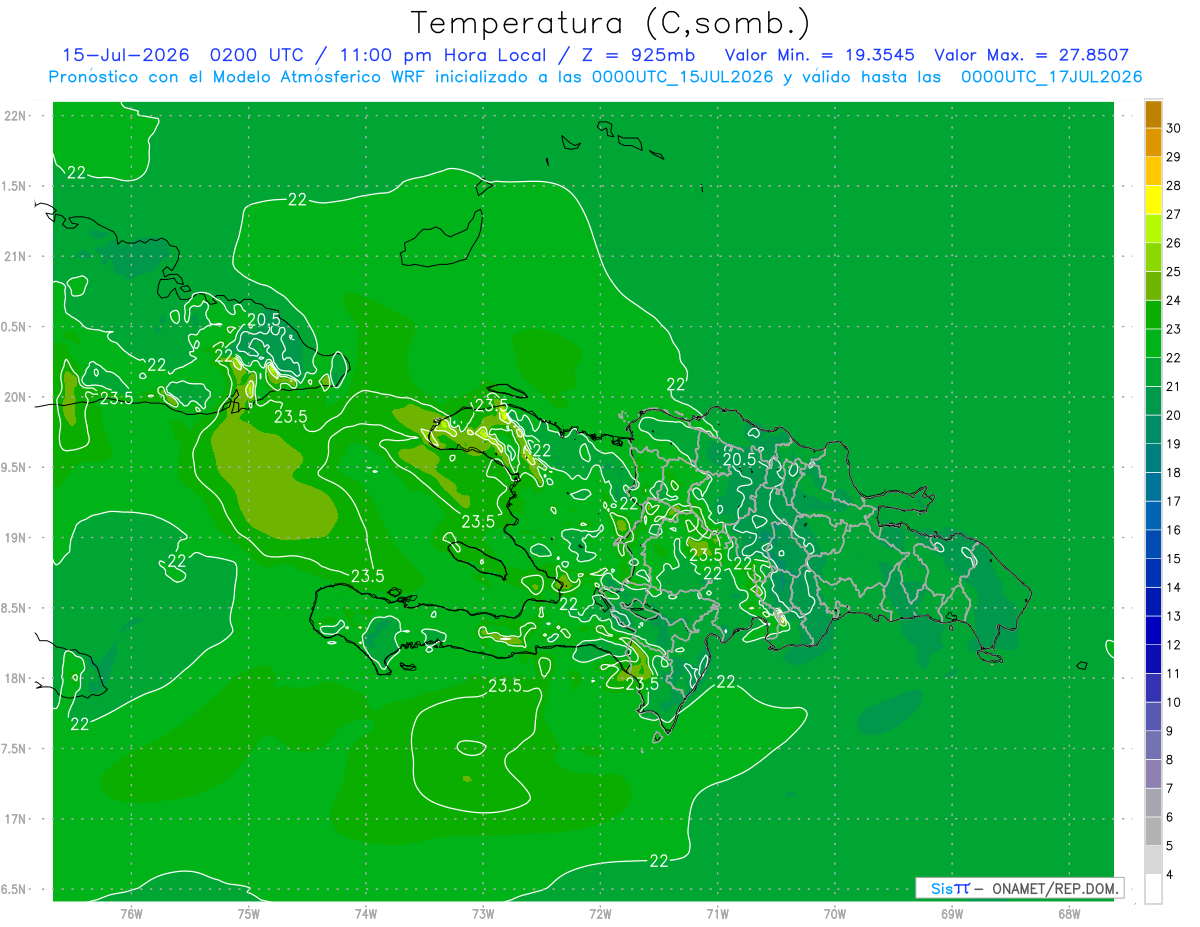Click the Great Inagua island outline near 21N
This screenshot has height=927, width=1200.
click(x=443, y=240)
